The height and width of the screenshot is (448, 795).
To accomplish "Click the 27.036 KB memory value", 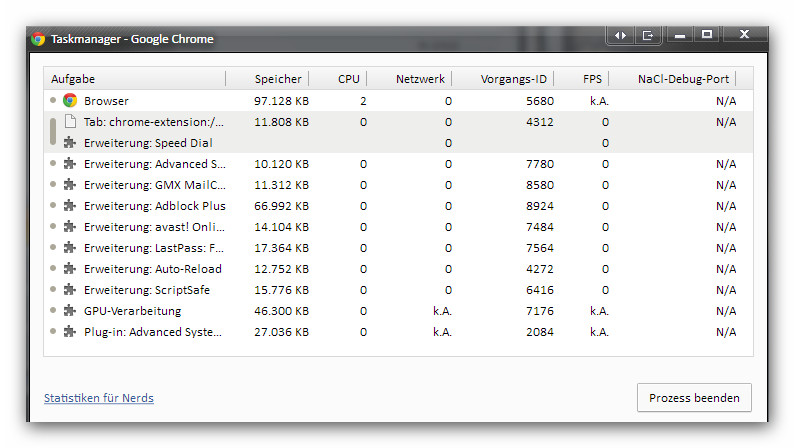I will 281,332.
